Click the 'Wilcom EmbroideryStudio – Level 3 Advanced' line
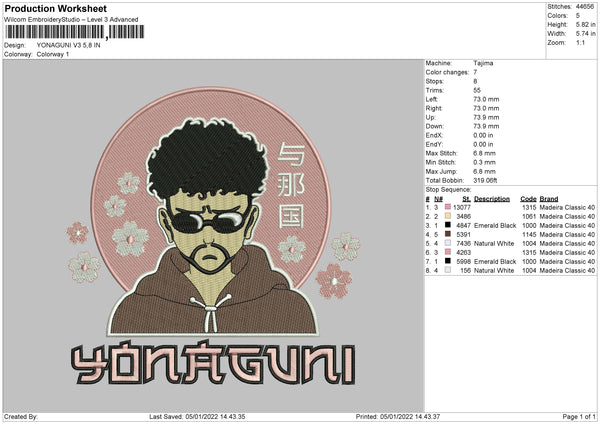600x424 pixels. [71, 20]
